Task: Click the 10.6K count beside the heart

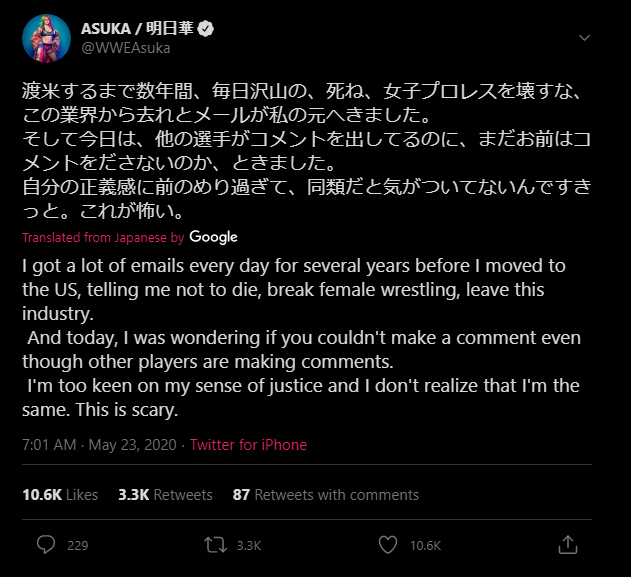Action: point(425,546)
